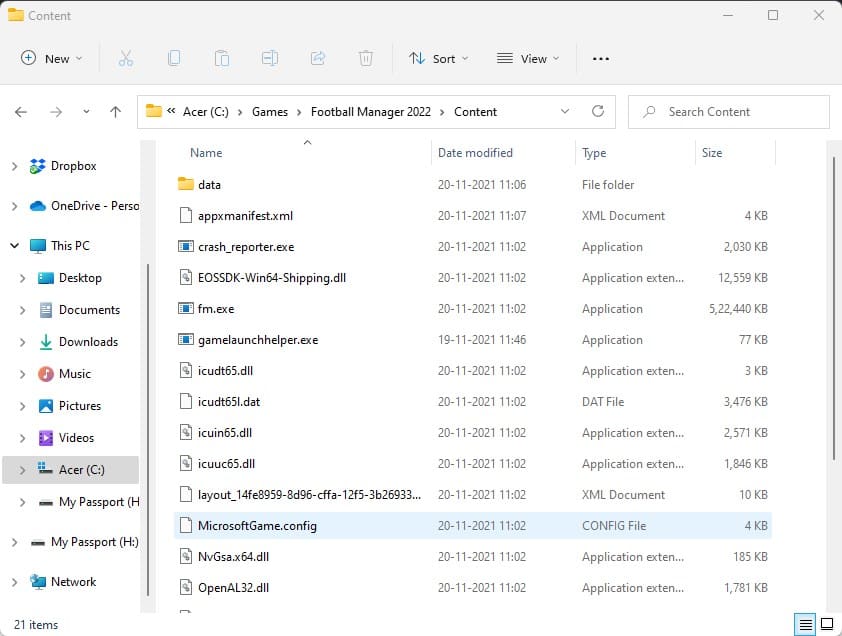Click the Delete trash icon
842x636 pixels.
pyautogui.click(x=366, y=58)
